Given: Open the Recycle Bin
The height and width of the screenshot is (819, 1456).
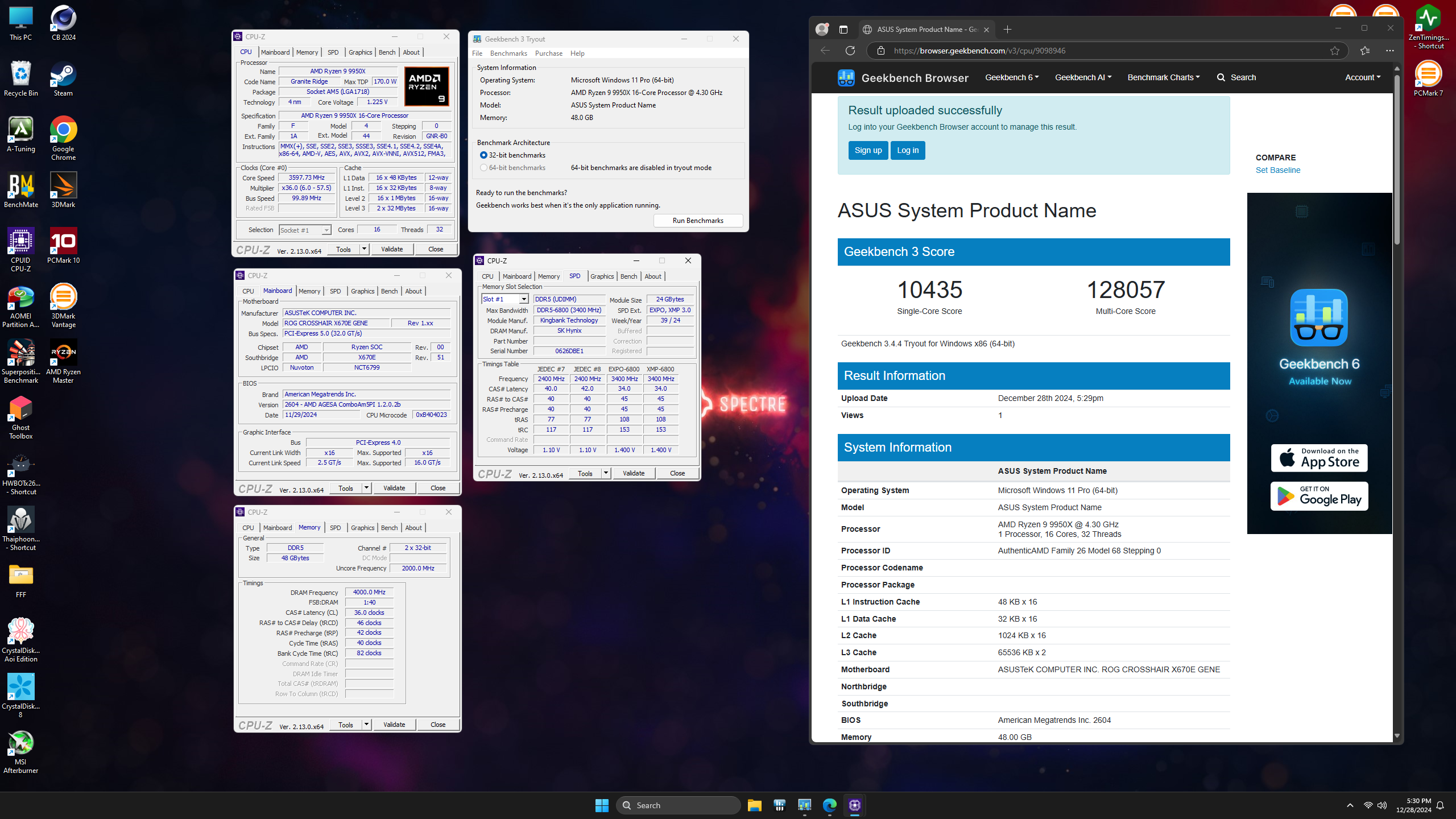Looking at the screenshot, I should pos(21,78).
